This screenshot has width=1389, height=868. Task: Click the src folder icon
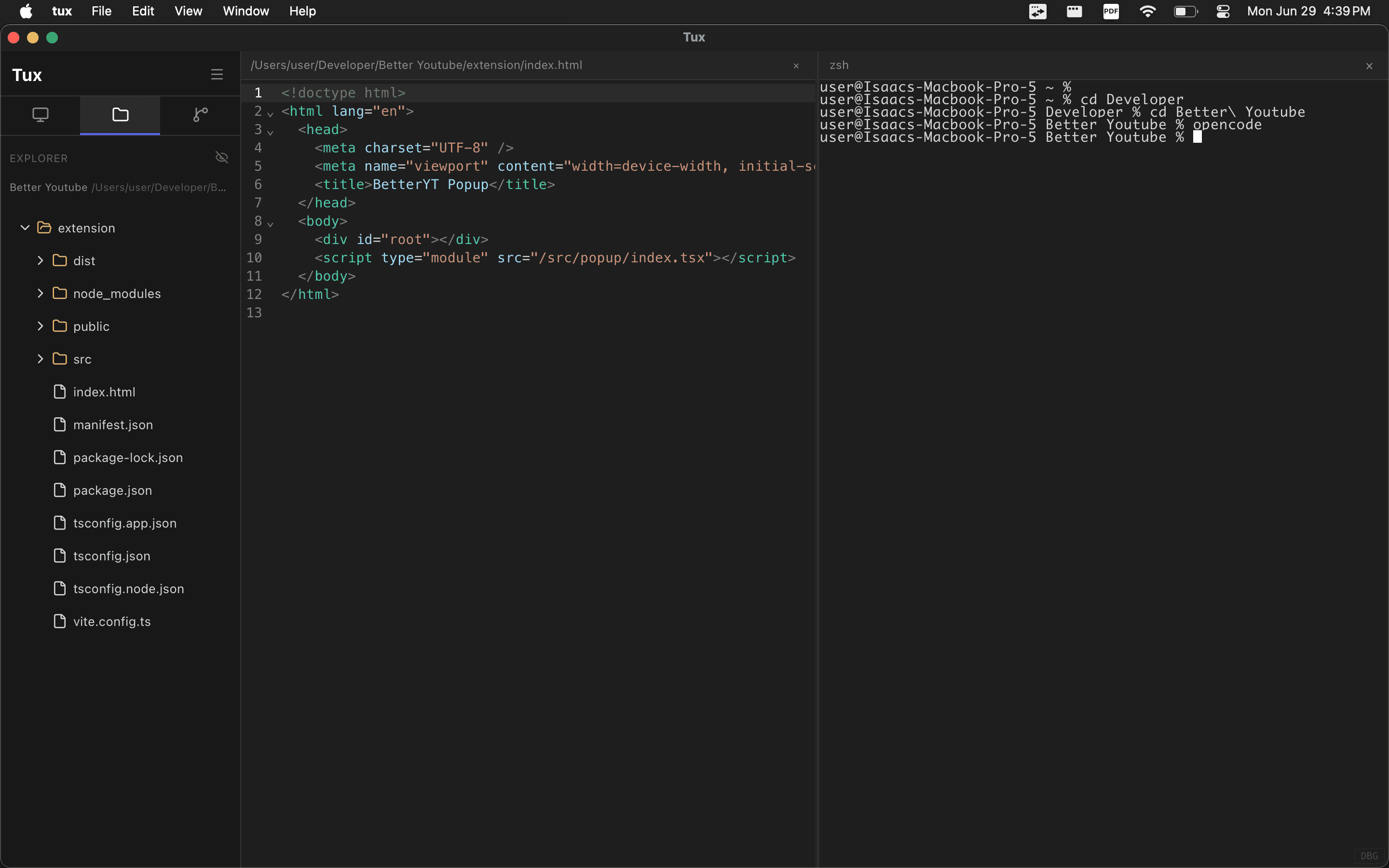60,359
